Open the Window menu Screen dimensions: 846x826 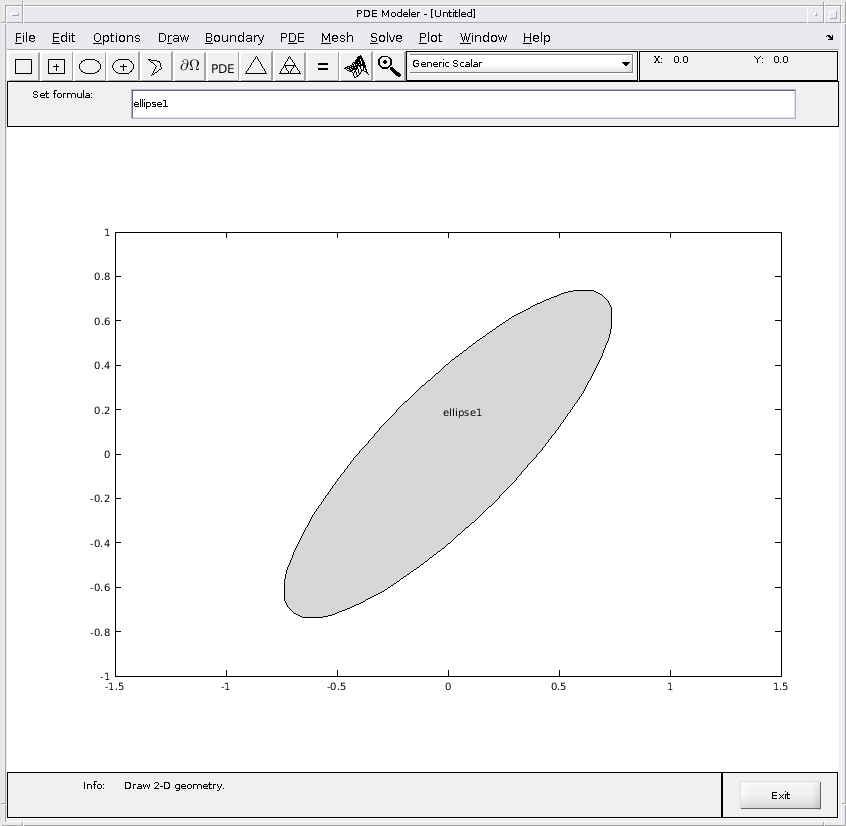483,38
